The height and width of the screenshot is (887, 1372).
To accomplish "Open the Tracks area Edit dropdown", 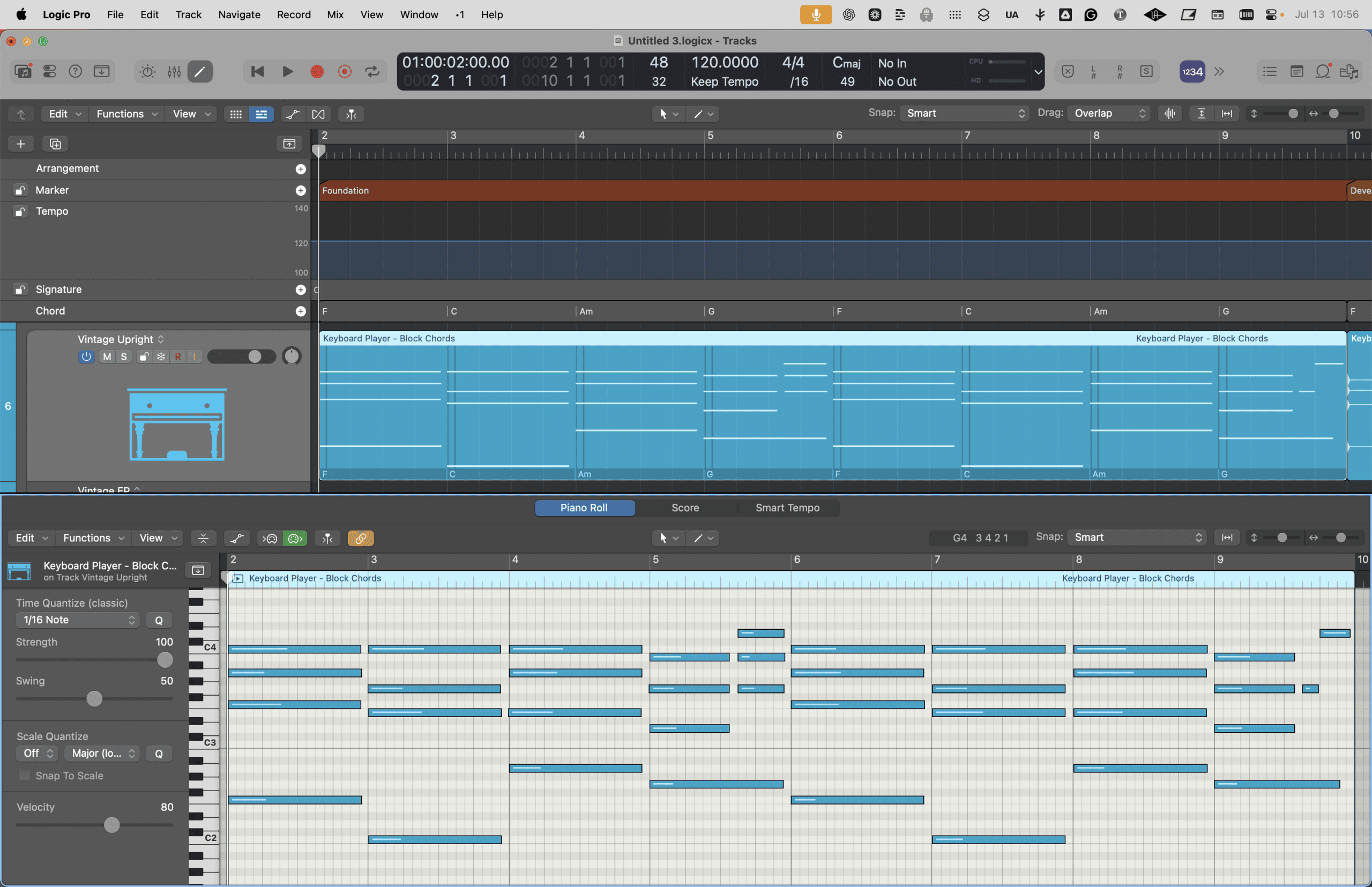I will pos(64,114).
